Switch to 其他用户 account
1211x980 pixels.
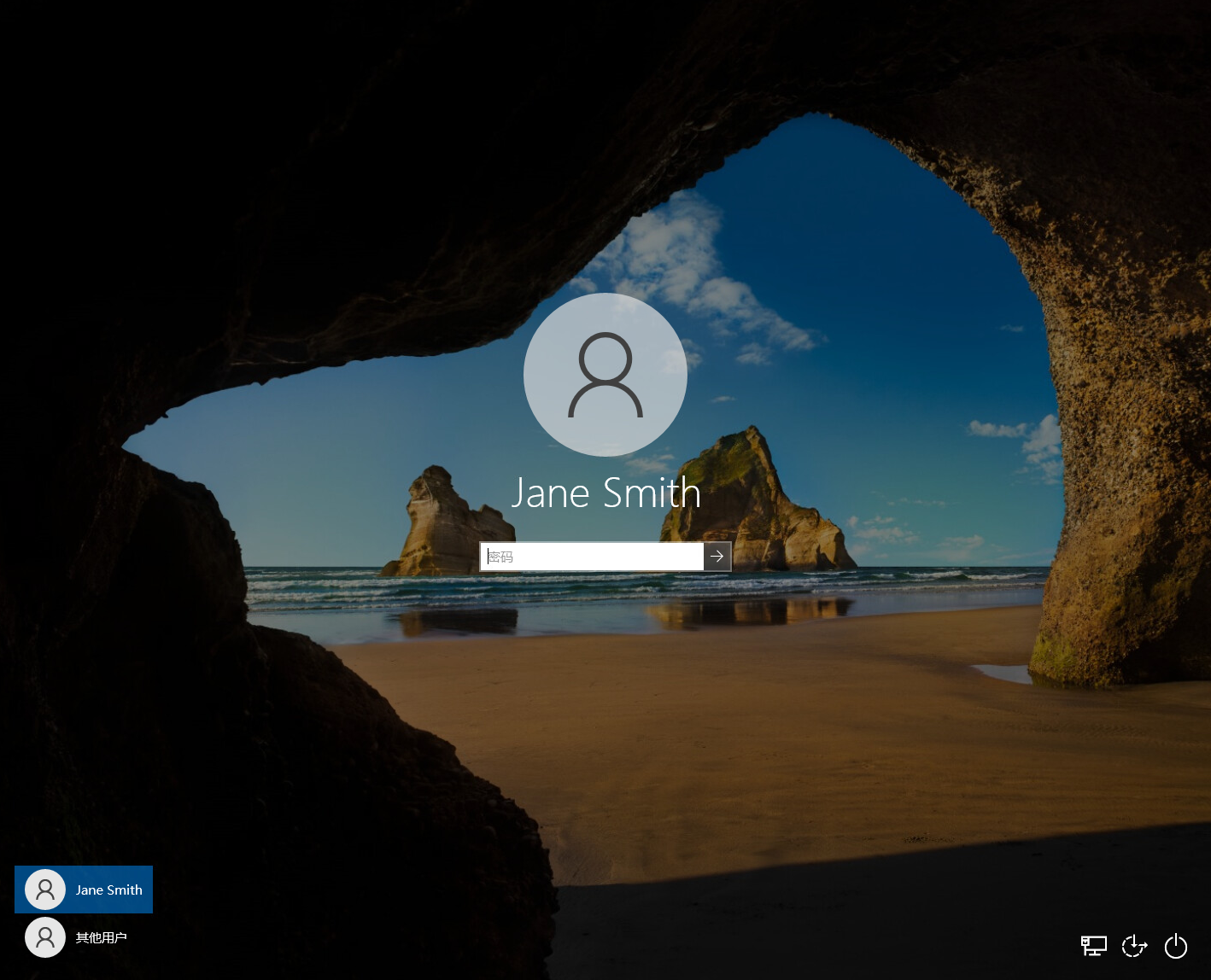tap(84, 937)
